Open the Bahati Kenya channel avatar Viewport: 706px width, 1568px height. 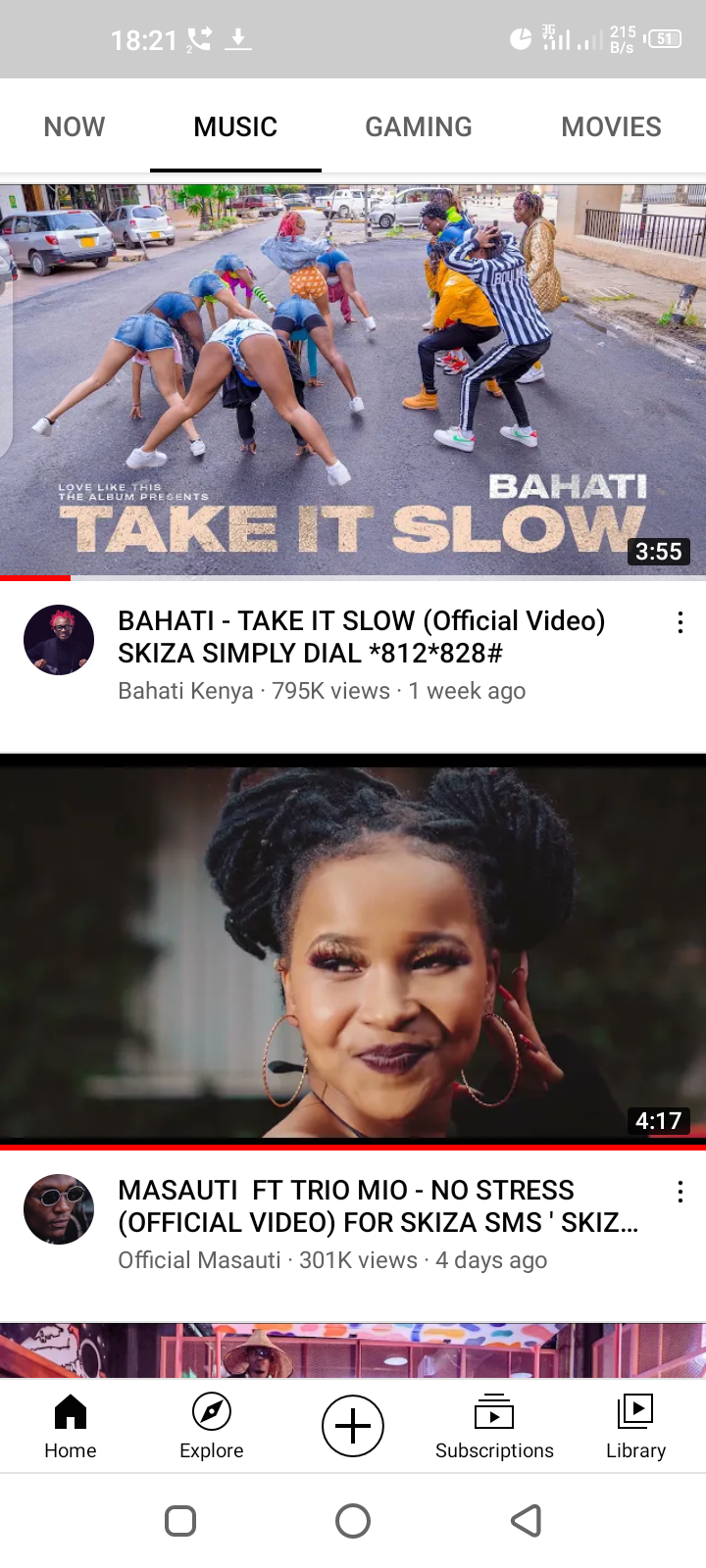[x=59, y=640]
